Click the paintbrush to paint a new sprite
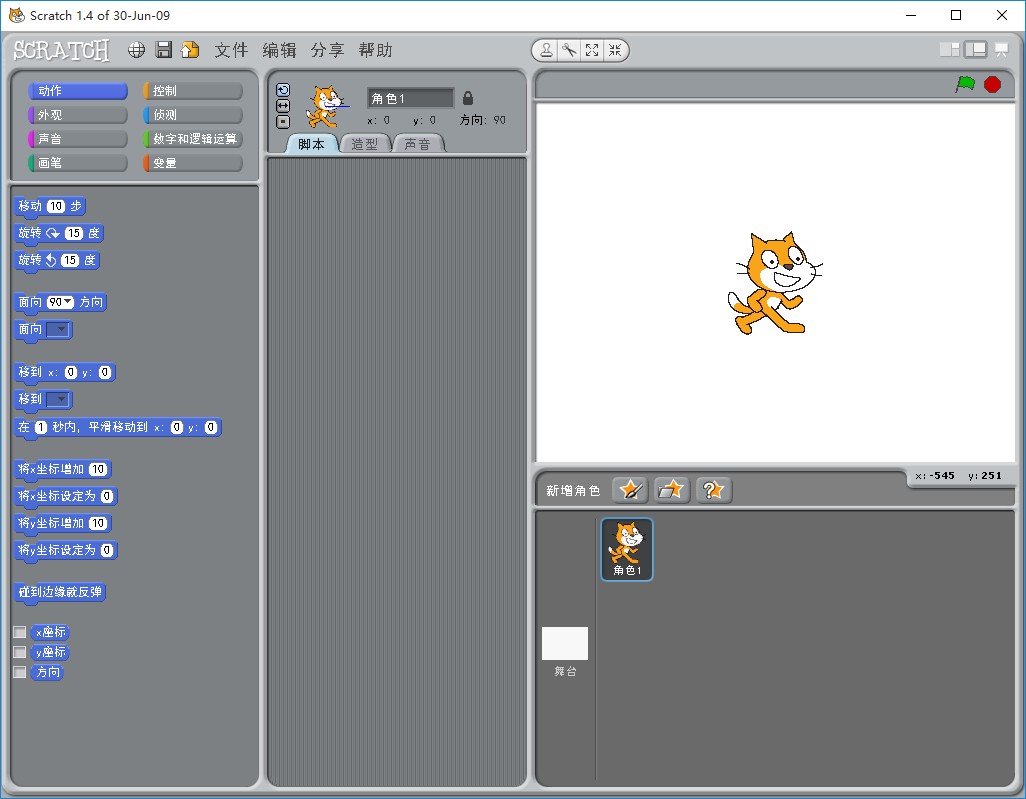The image size is (1026, 799). 628,489
